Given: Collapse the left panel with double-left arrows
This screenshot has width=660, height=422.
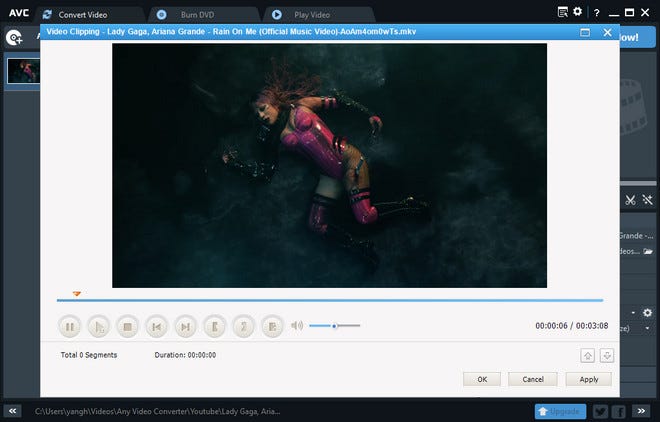Looking at the screenshot, I should point(13,411).
